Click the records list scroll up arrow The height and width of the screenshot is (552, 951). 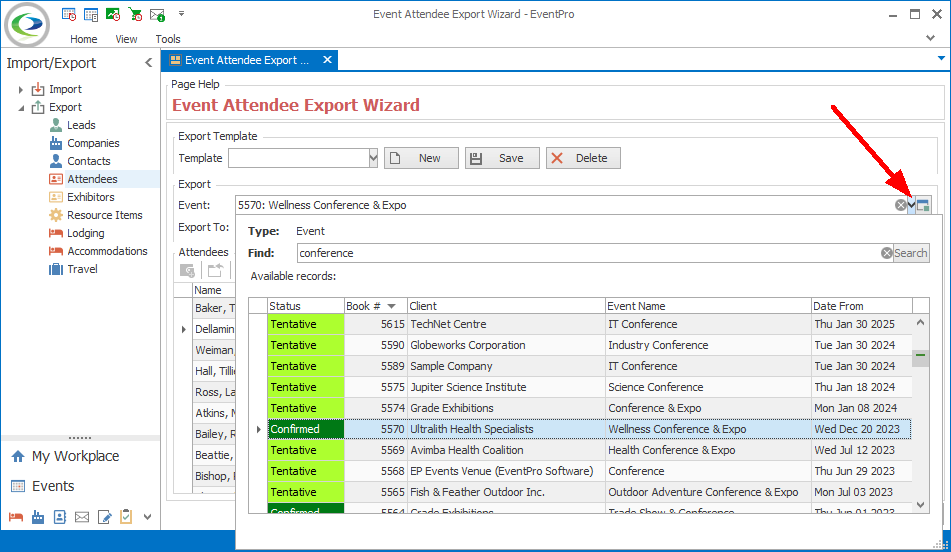pyautogui.click(x=920, y=323)
